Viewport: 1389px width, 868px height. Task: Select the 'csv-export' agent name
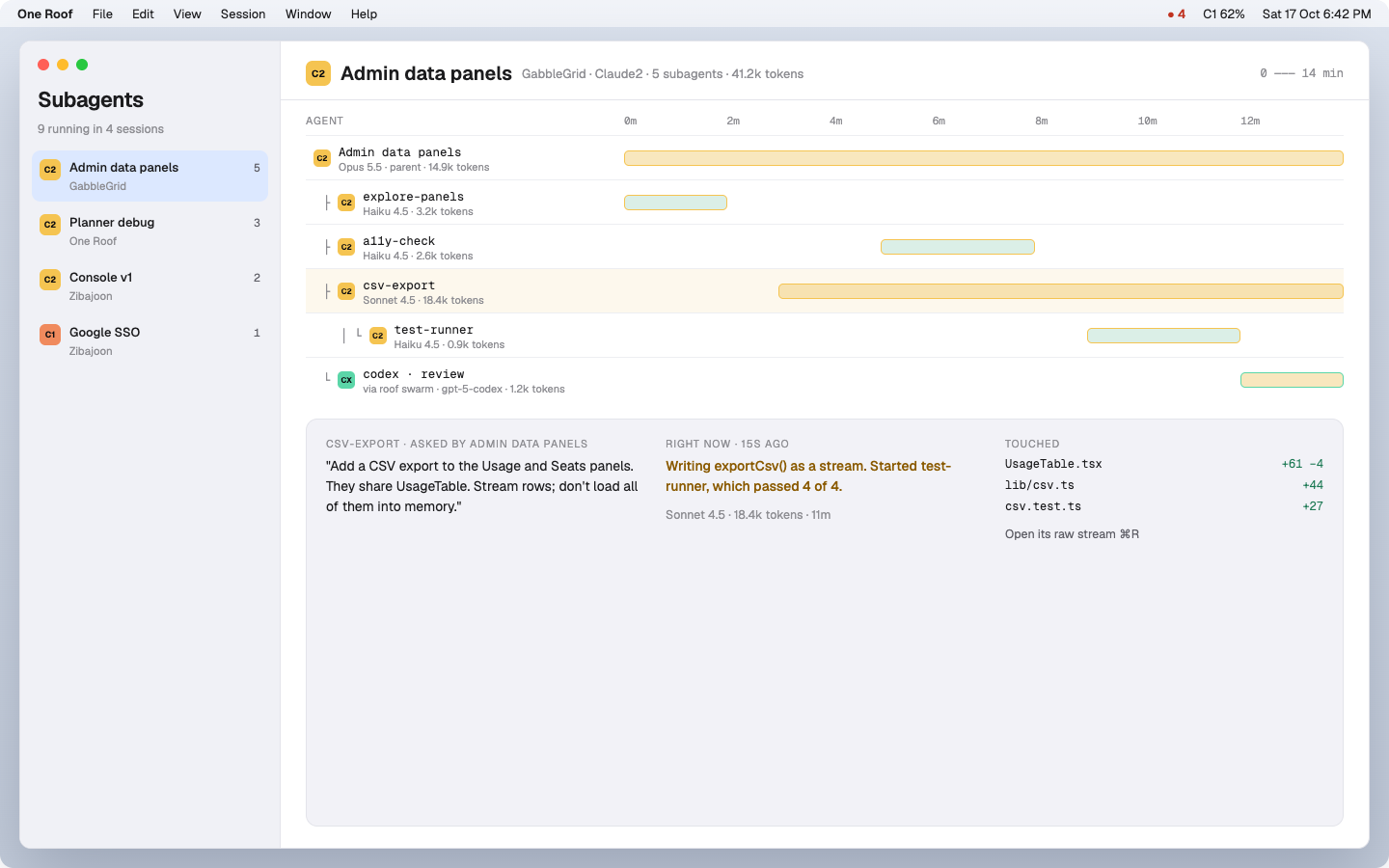[x=399, y=285]
